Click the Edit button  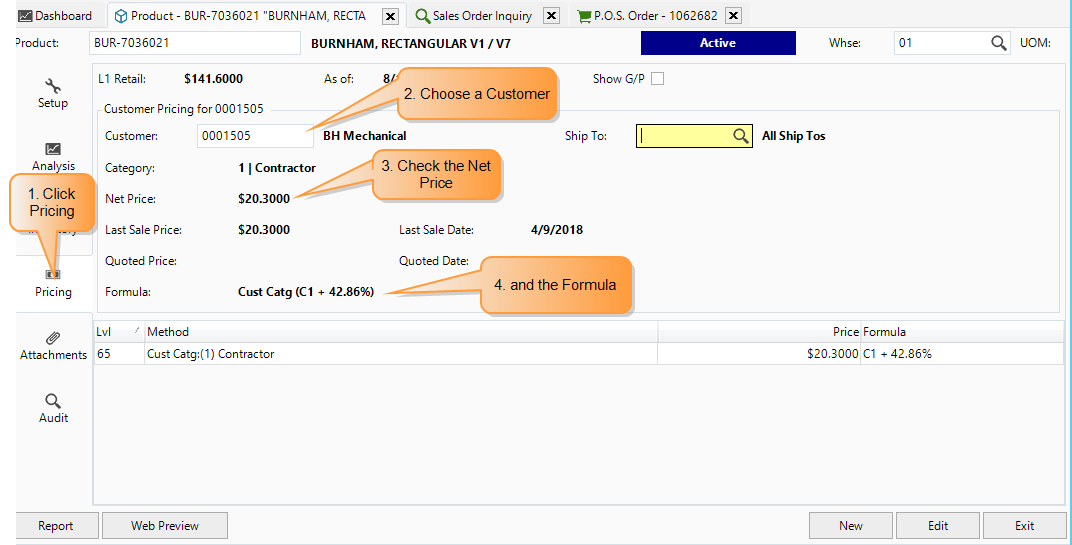tap(938, 526)
